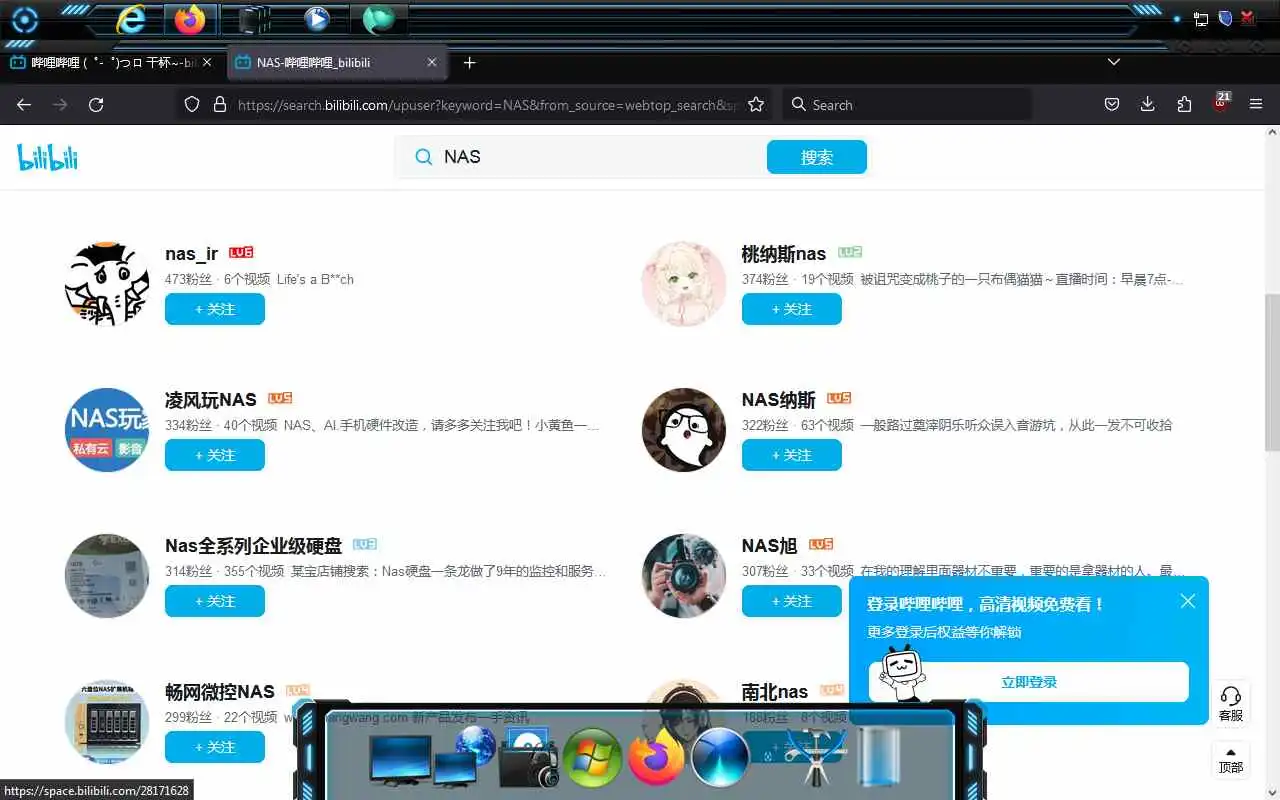
Task: Follow user 畅网微控NAS
Action: pyautogui.click(x=215, y=747)
